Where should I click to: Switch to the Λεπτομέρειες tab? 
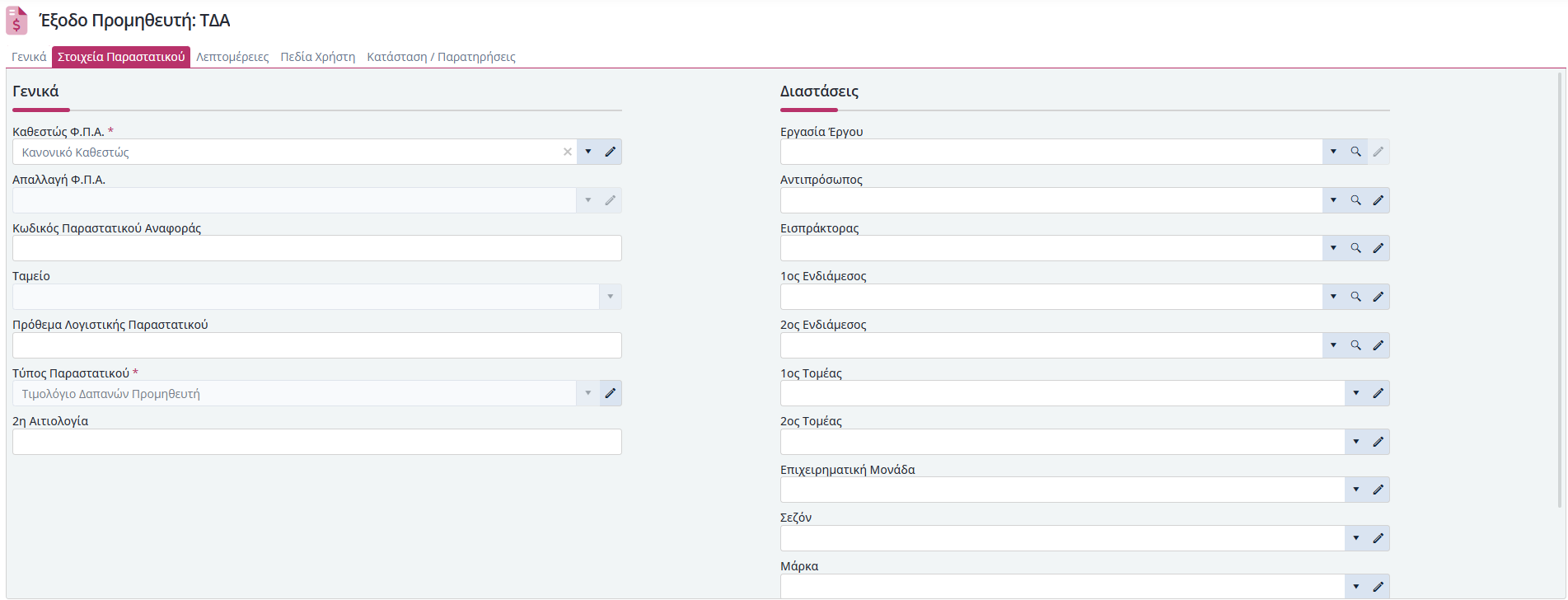[232, 57]
